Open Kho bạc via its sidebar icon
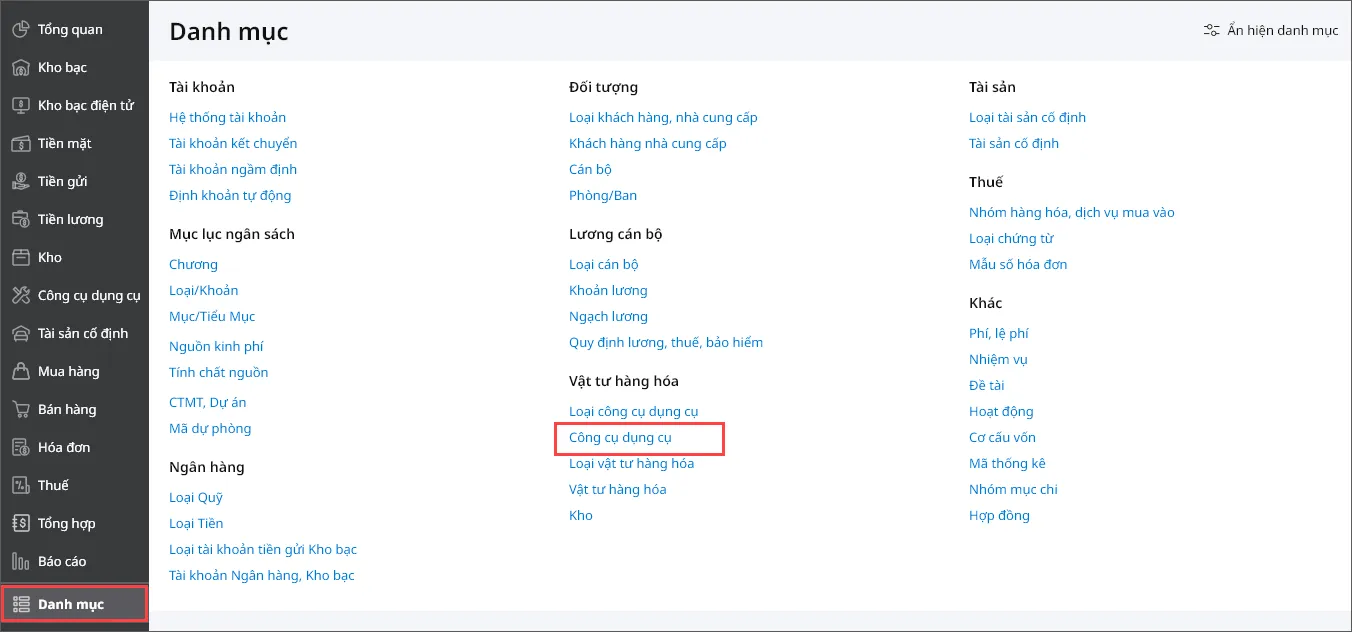Screen dimensions: 1352x632 pos(21,68)
